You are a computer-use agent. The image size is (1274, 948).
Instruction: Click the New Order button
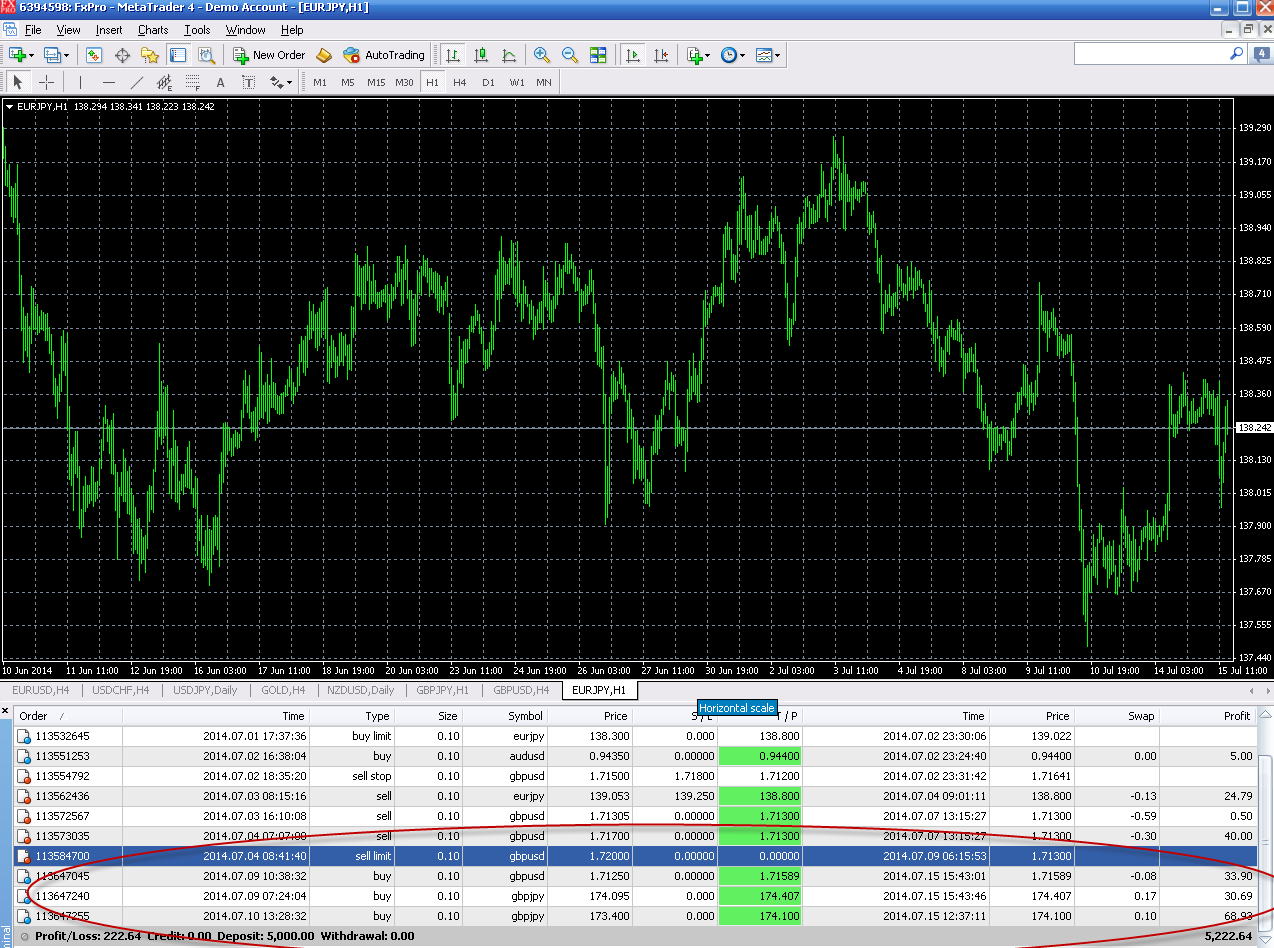pyautogui.click(x=270, y=55)
